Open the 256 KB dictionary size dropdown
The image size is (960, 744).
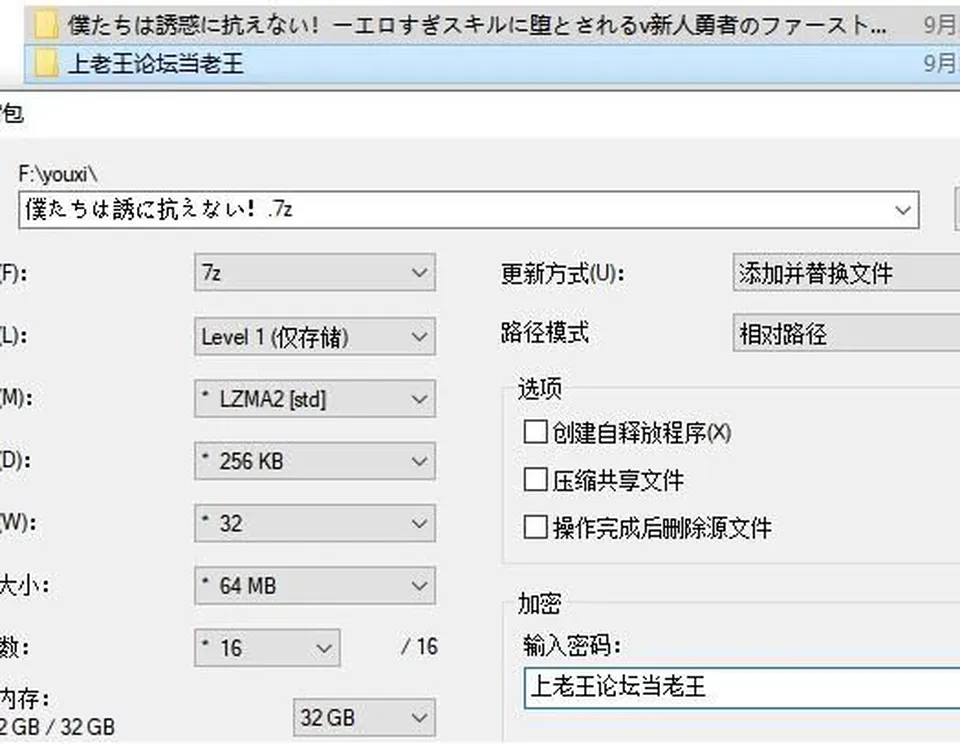[315, 461]
